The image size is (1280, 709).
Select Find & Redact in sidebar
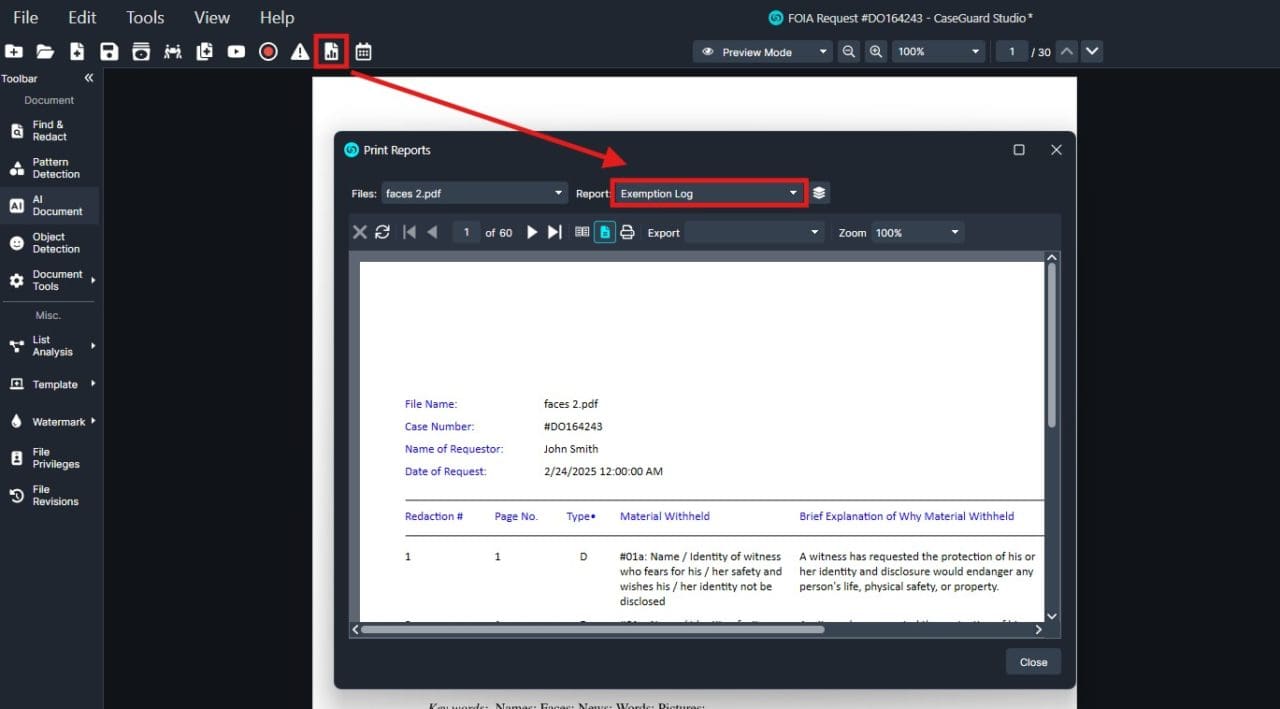coord(49,131)
